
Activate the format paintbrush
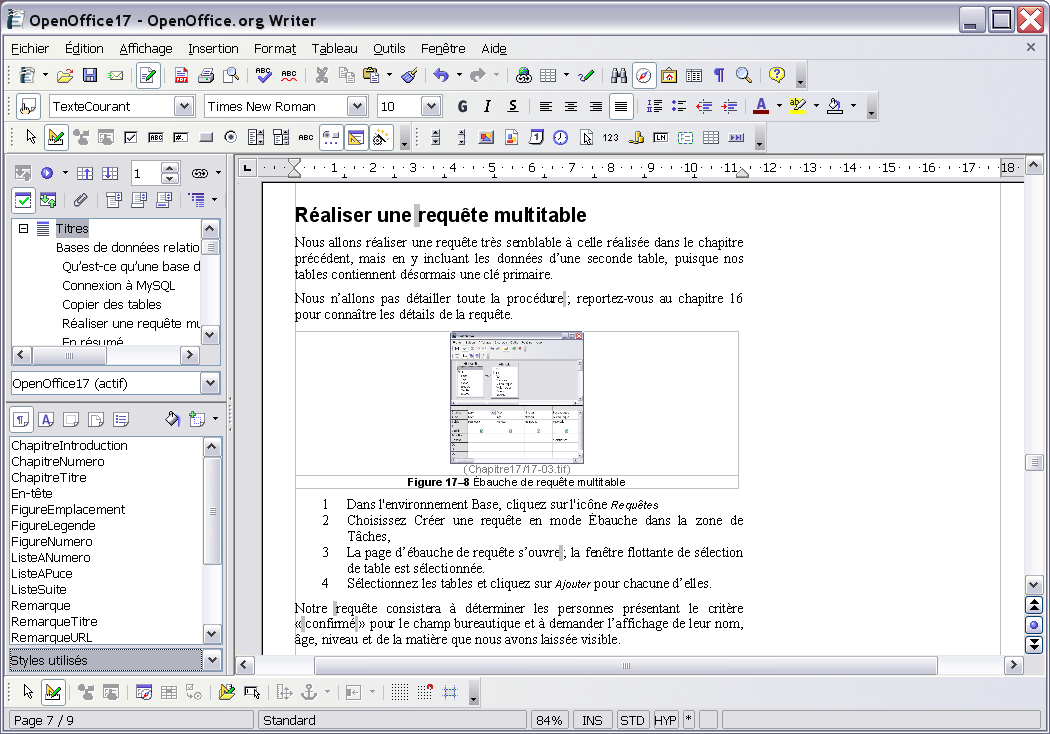(409, 76)
